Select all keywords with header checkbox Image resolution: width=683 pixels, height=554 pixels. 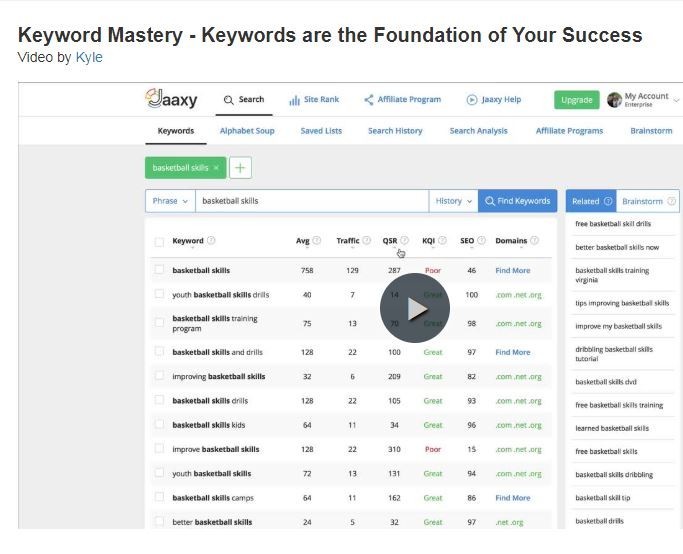[159, 242]
